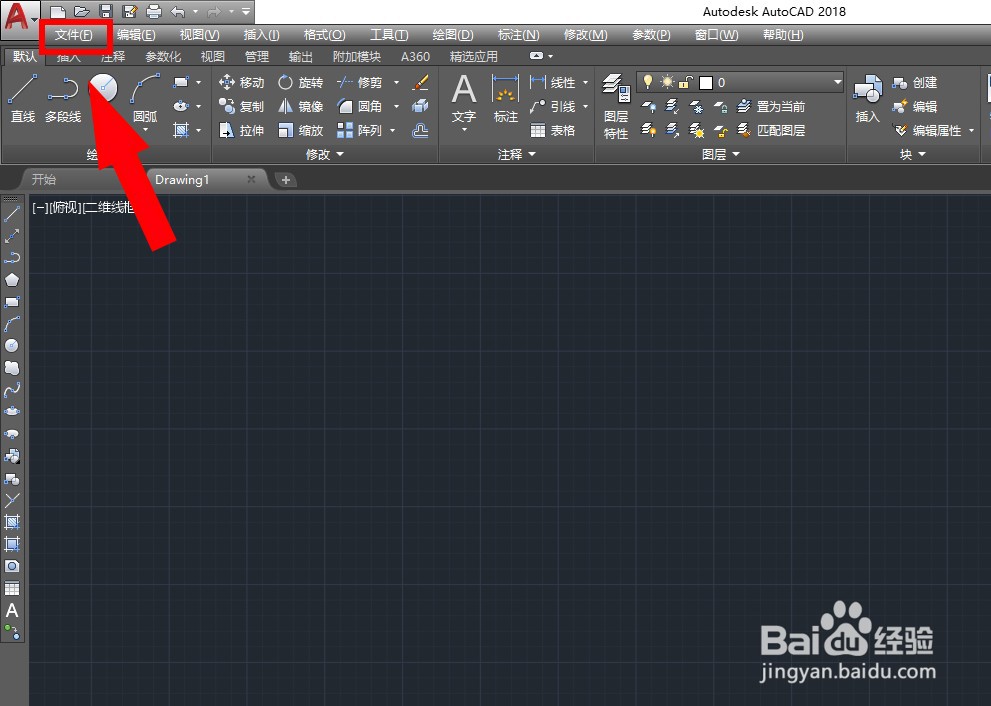Open the 文件(F) menu
Image resolution: width=991 pixels, height=706 pixels.
[x=73, y=35]
